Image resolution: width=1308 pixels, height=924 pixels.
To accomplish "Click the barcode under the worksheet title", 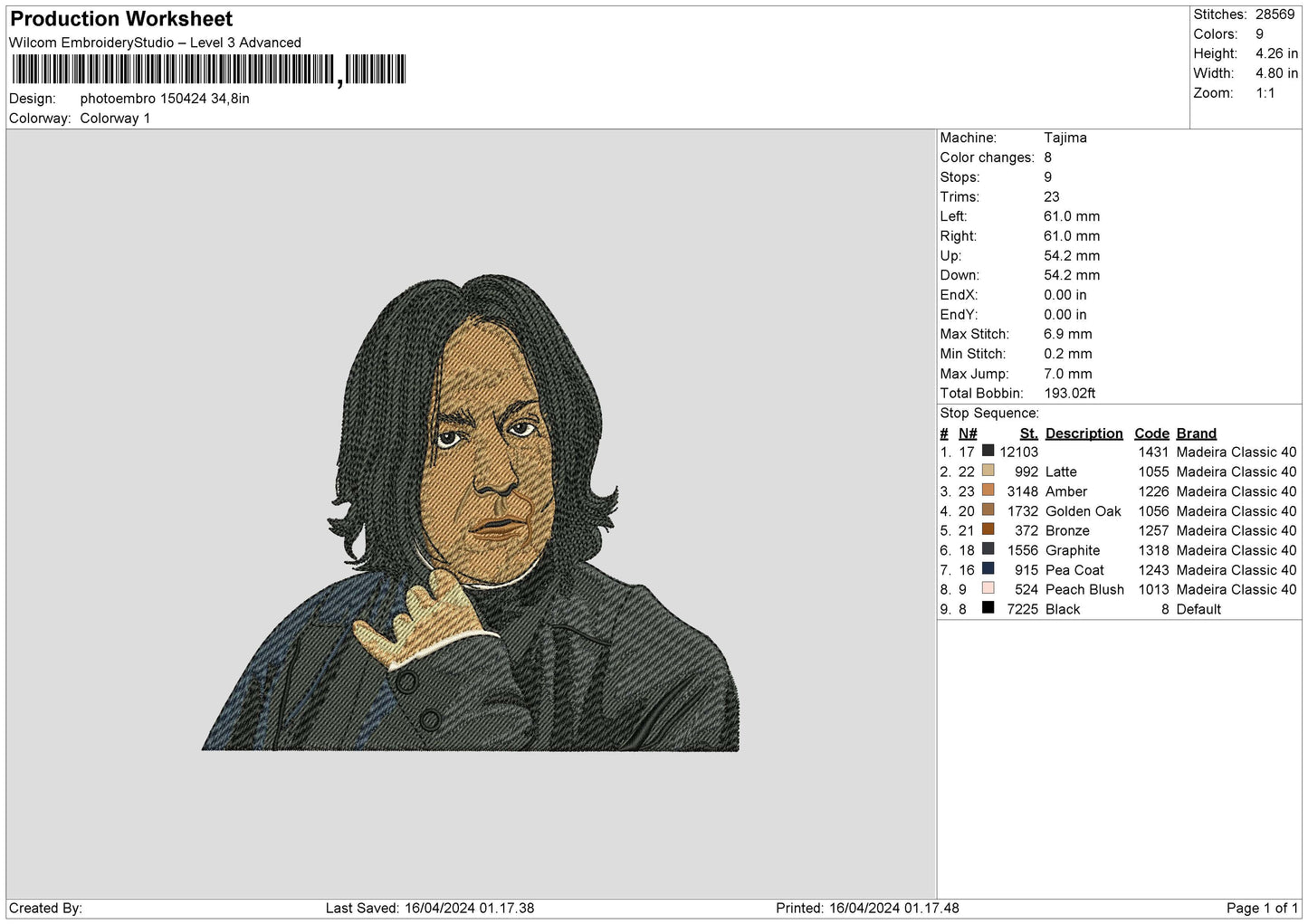I will point(209,70).
